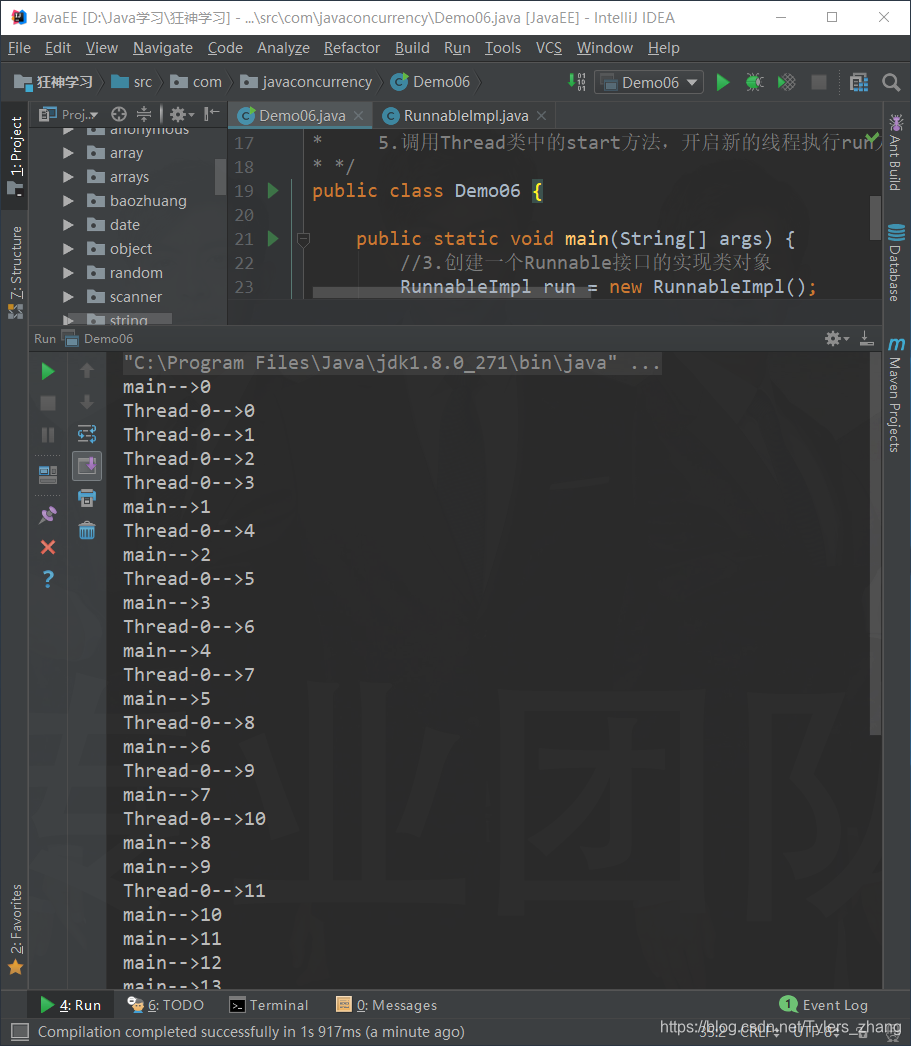Viewport: 911px width, 1046px height.
Task: Print the console output
Action: 87,498
